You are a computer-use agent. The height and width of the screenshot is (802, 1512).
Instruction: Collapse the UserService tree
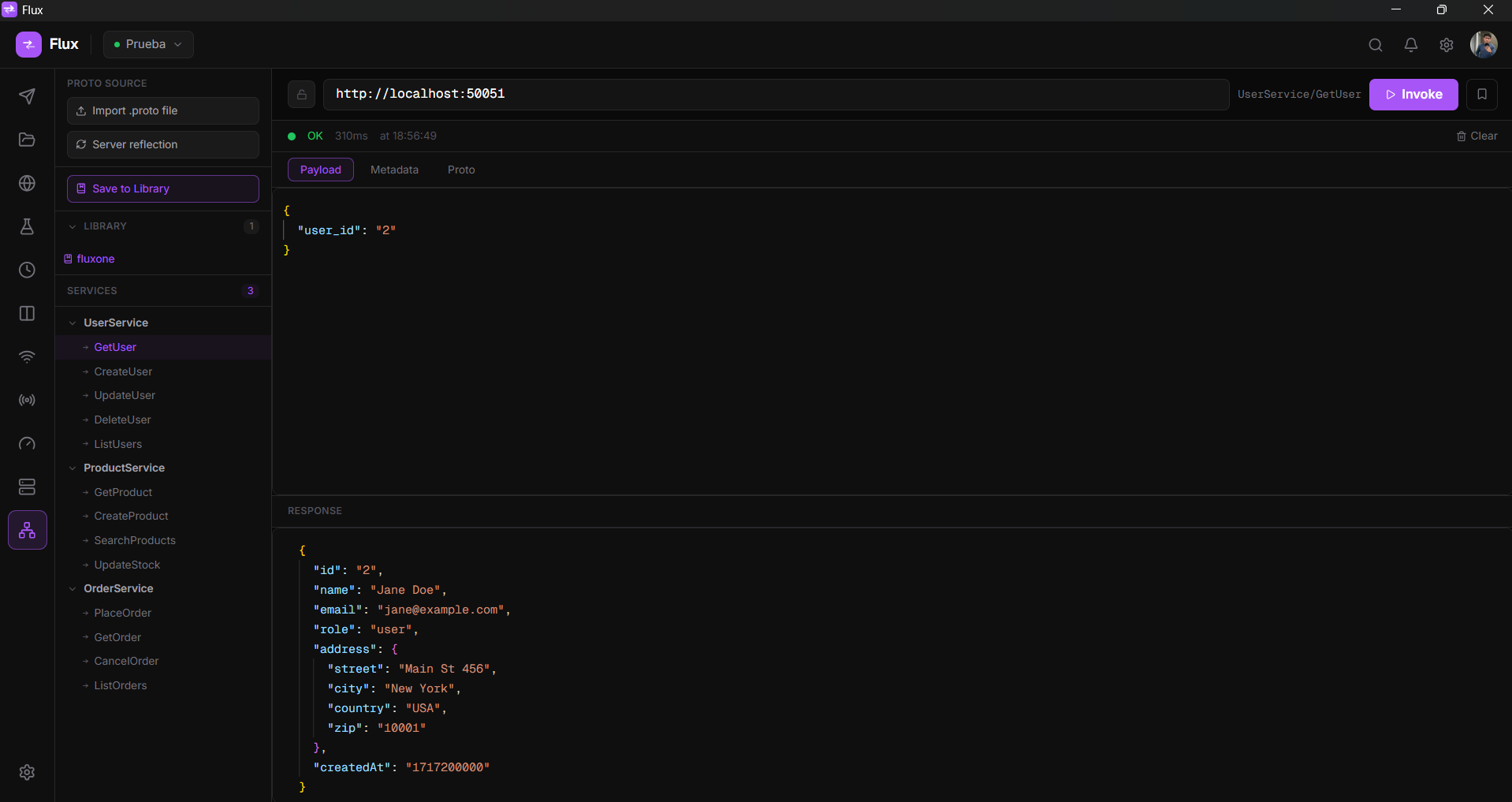point(73,323)
